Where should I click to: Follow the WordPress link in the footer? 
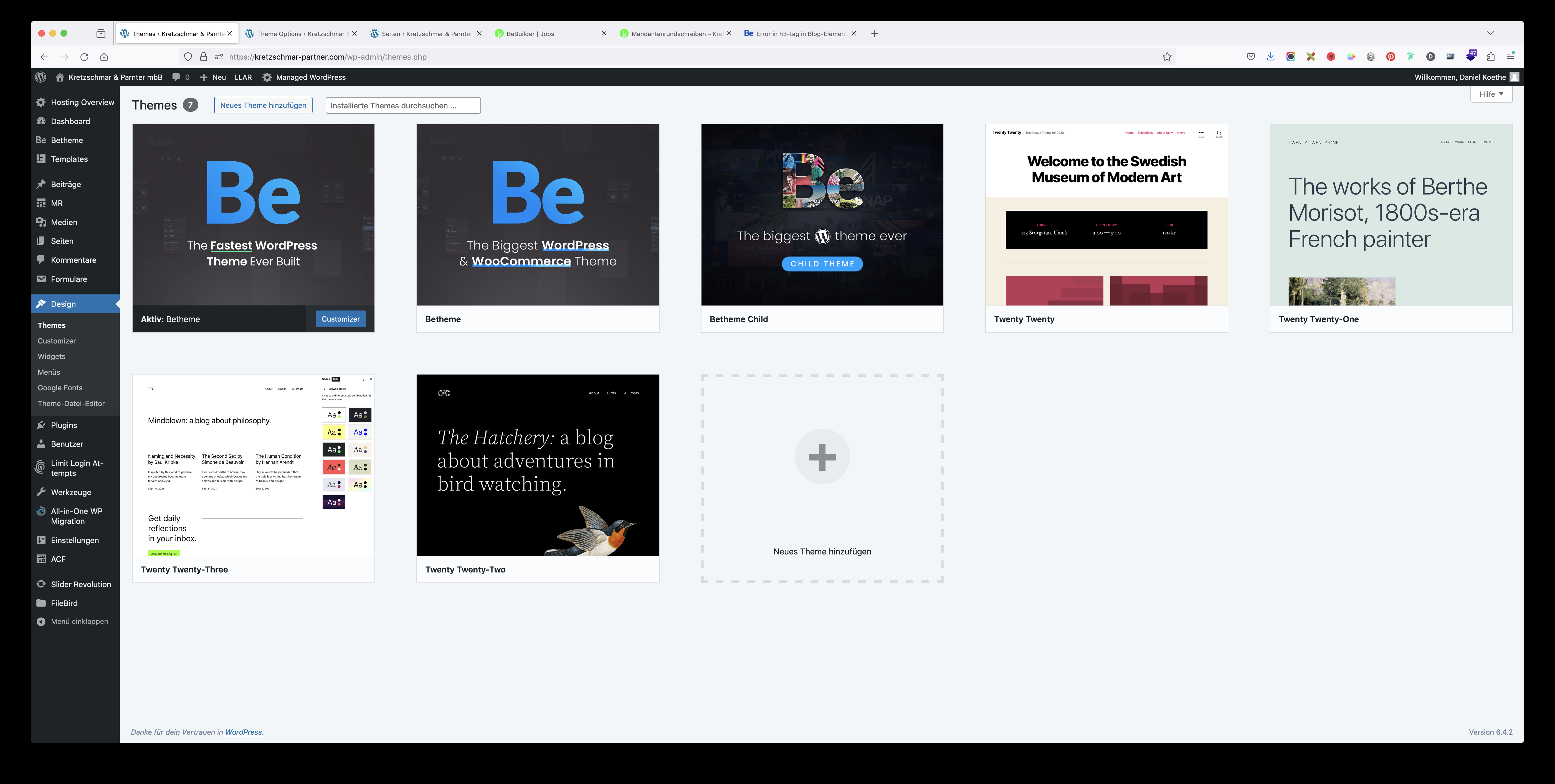[243, 732]
